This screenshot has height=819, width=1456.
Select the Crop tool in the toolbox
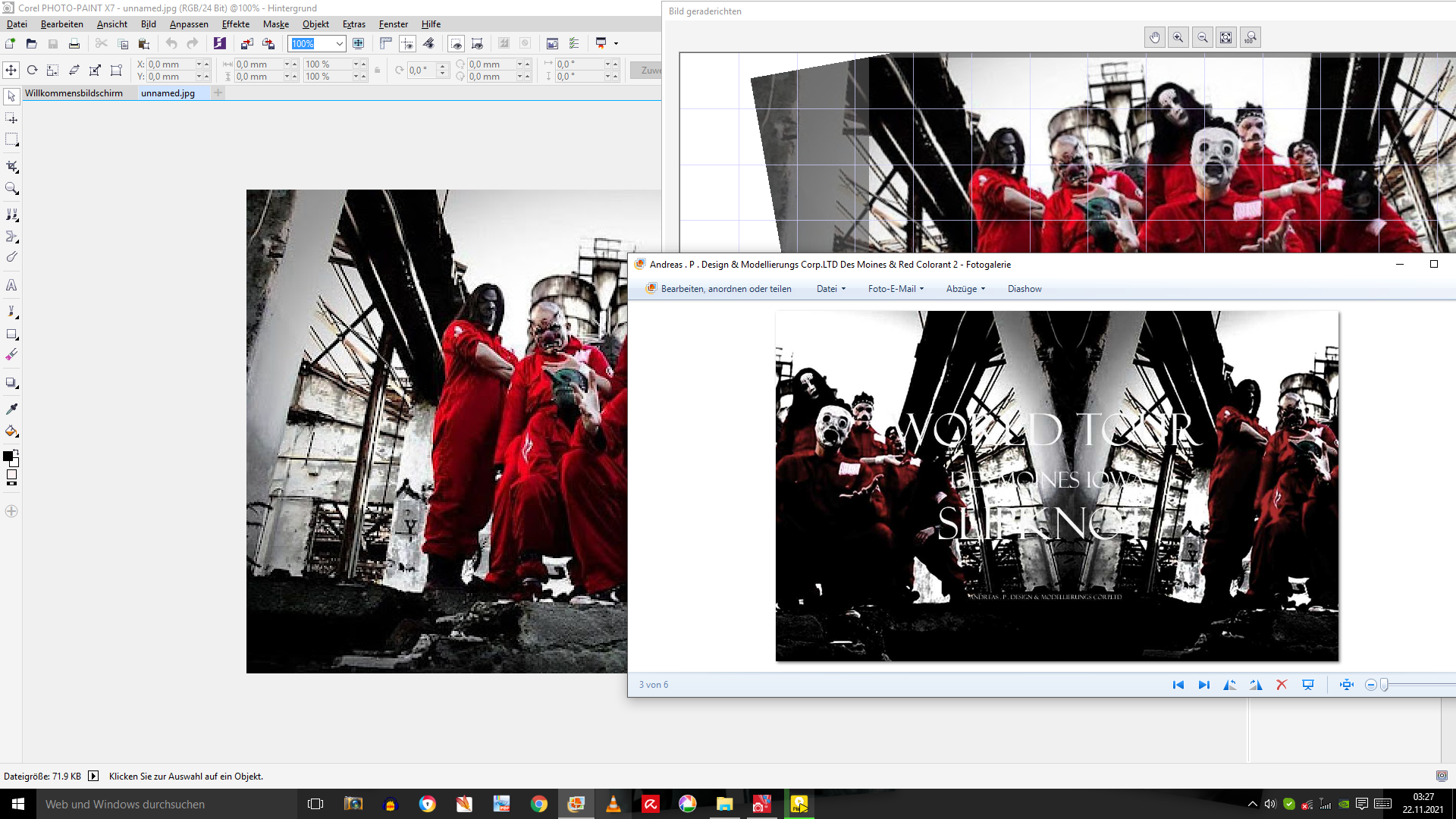(x=11, y=166)
